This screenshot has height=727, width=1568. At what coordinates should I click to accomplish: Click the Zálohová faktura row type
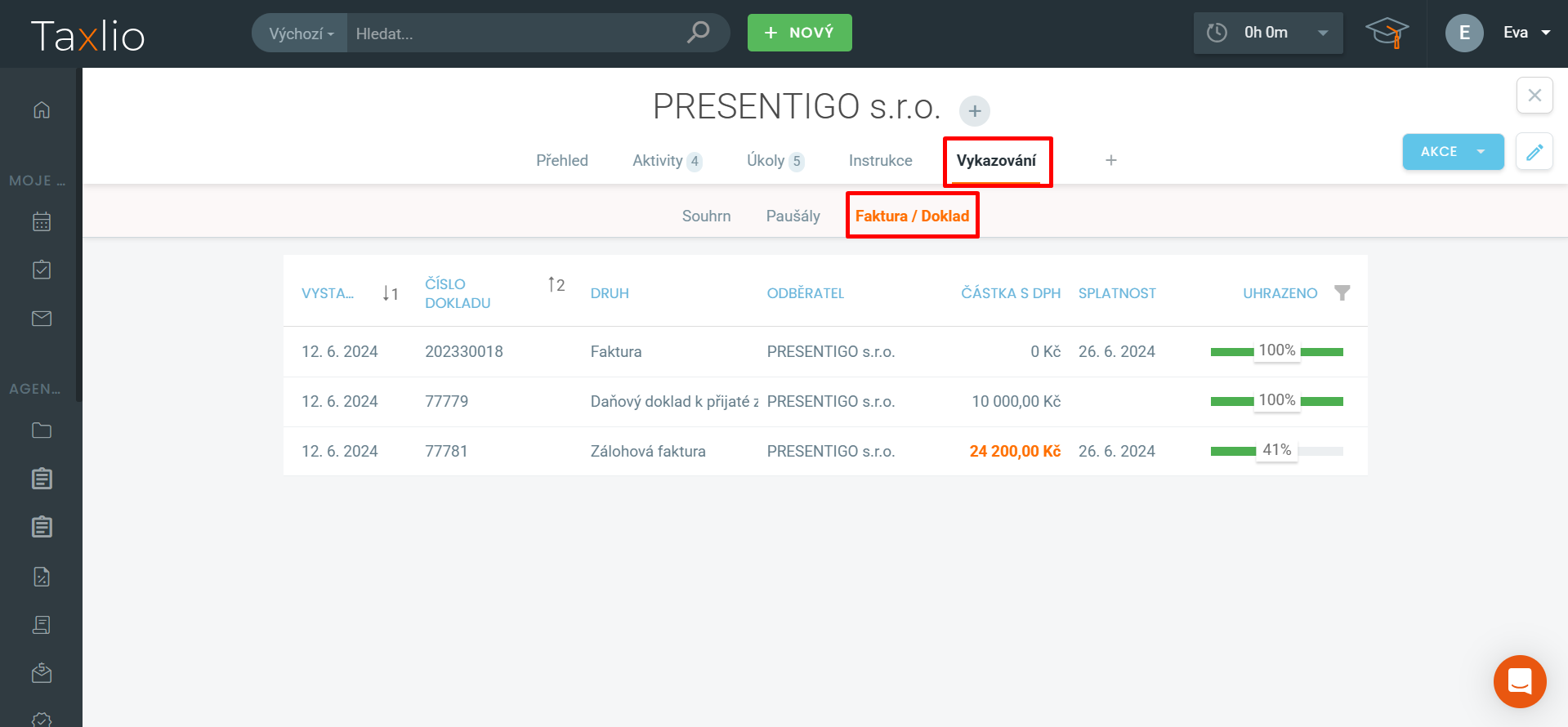point(648,452)
